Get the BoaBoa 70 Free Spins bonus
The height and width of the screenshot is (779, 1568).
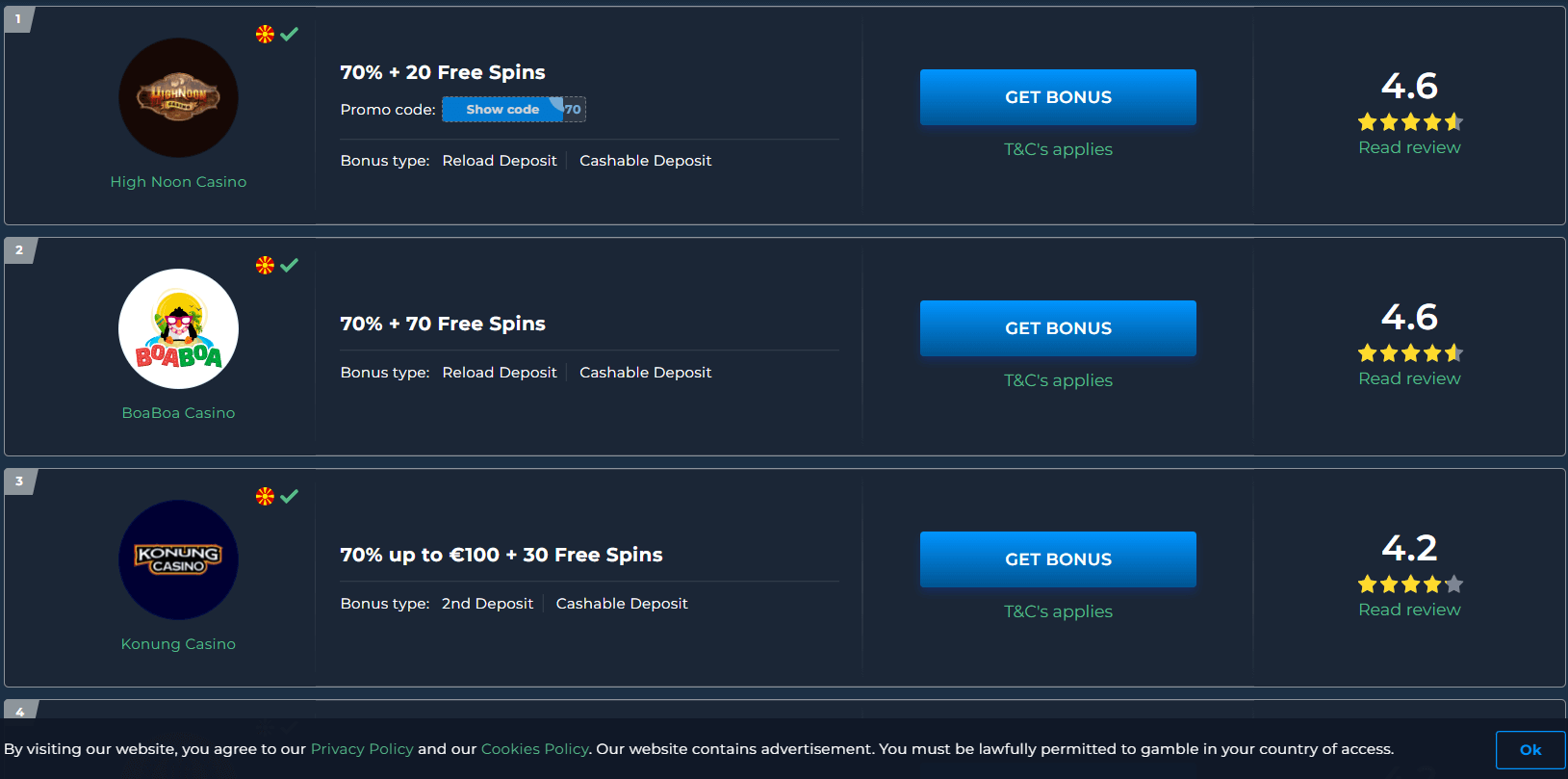1058,328
